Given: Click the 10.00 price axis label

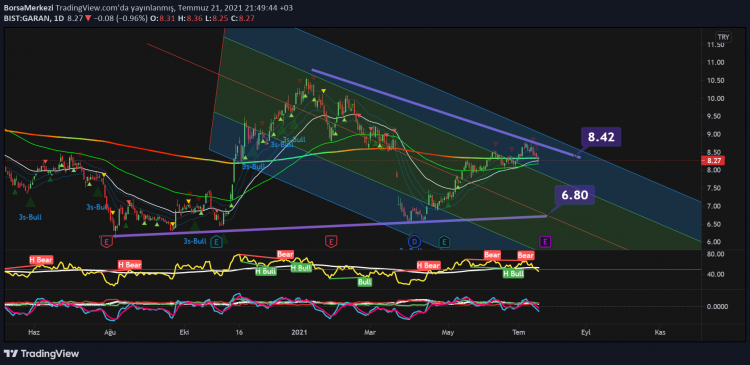Looking at the screenshot, I should 717,99.
